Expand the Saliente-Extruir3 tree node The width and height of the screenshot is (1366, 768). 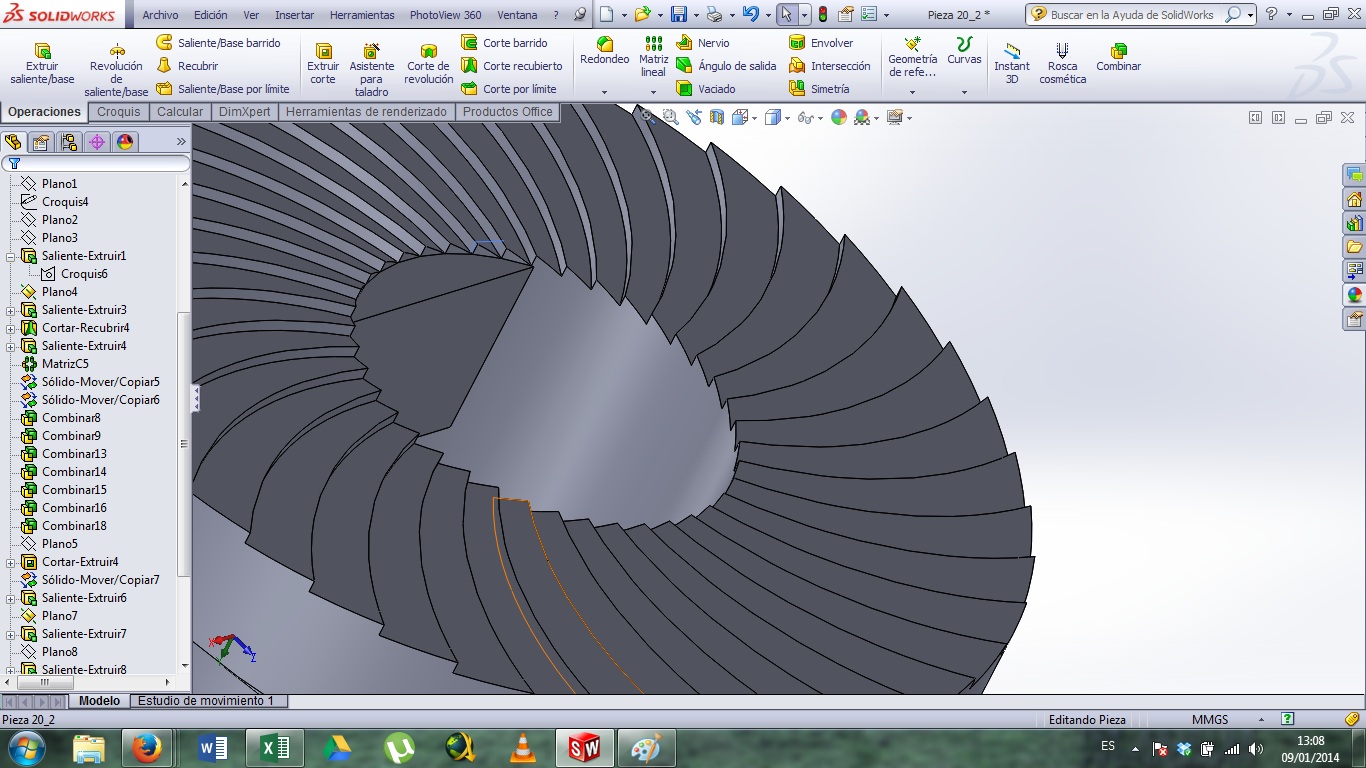pyautogui.click(x=11, y=310)
